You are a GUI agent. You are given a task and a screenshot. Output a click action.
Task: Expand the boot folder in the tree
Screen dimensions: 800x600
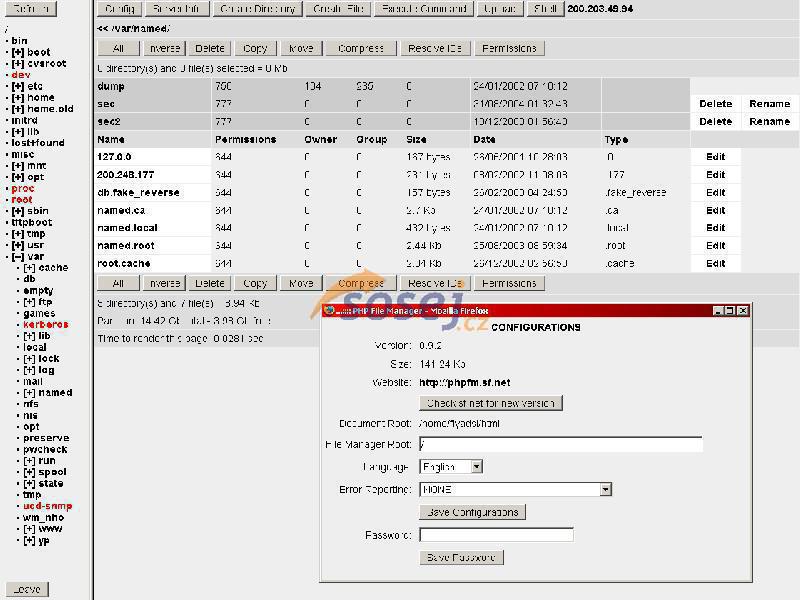(x=18, y=52)
